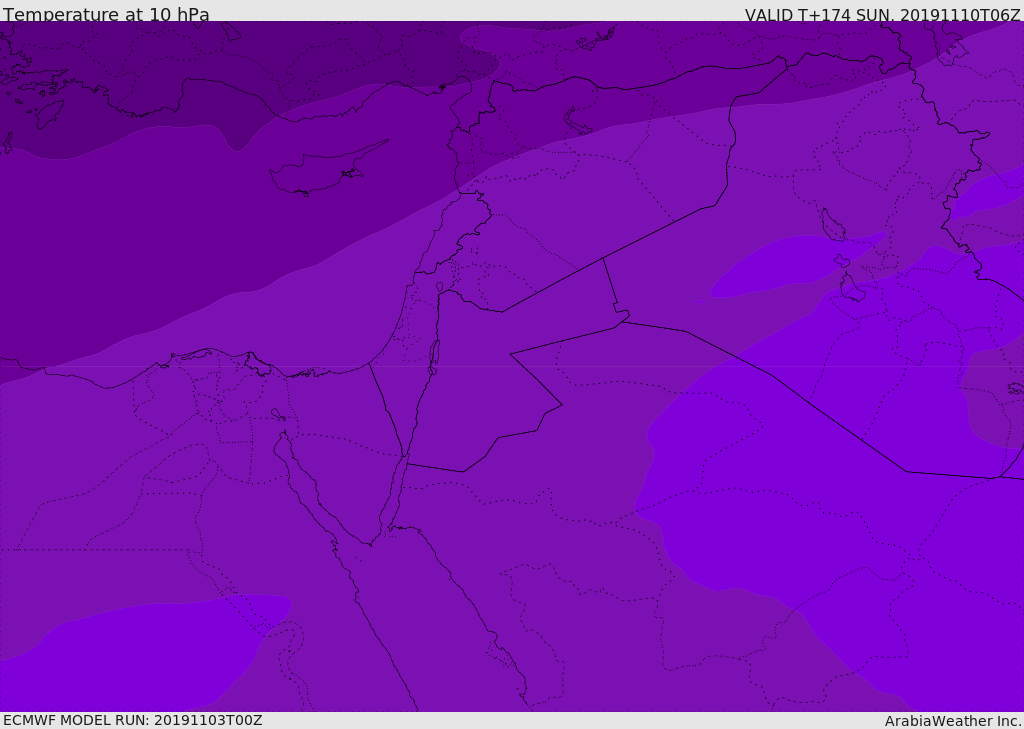1024x729 pixels.
Task: Click the 'Temperature at 10 hPa' title text
Action: point(106,14)
